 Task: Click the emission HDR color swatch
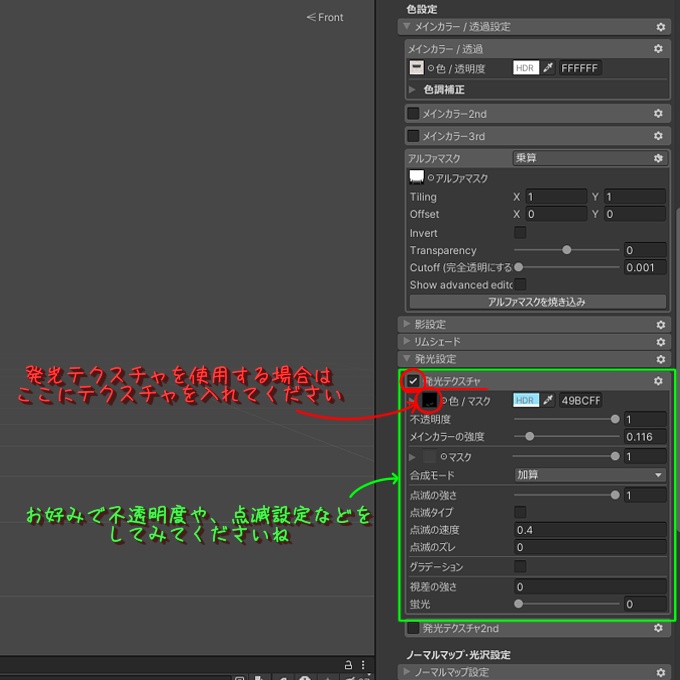526,400
